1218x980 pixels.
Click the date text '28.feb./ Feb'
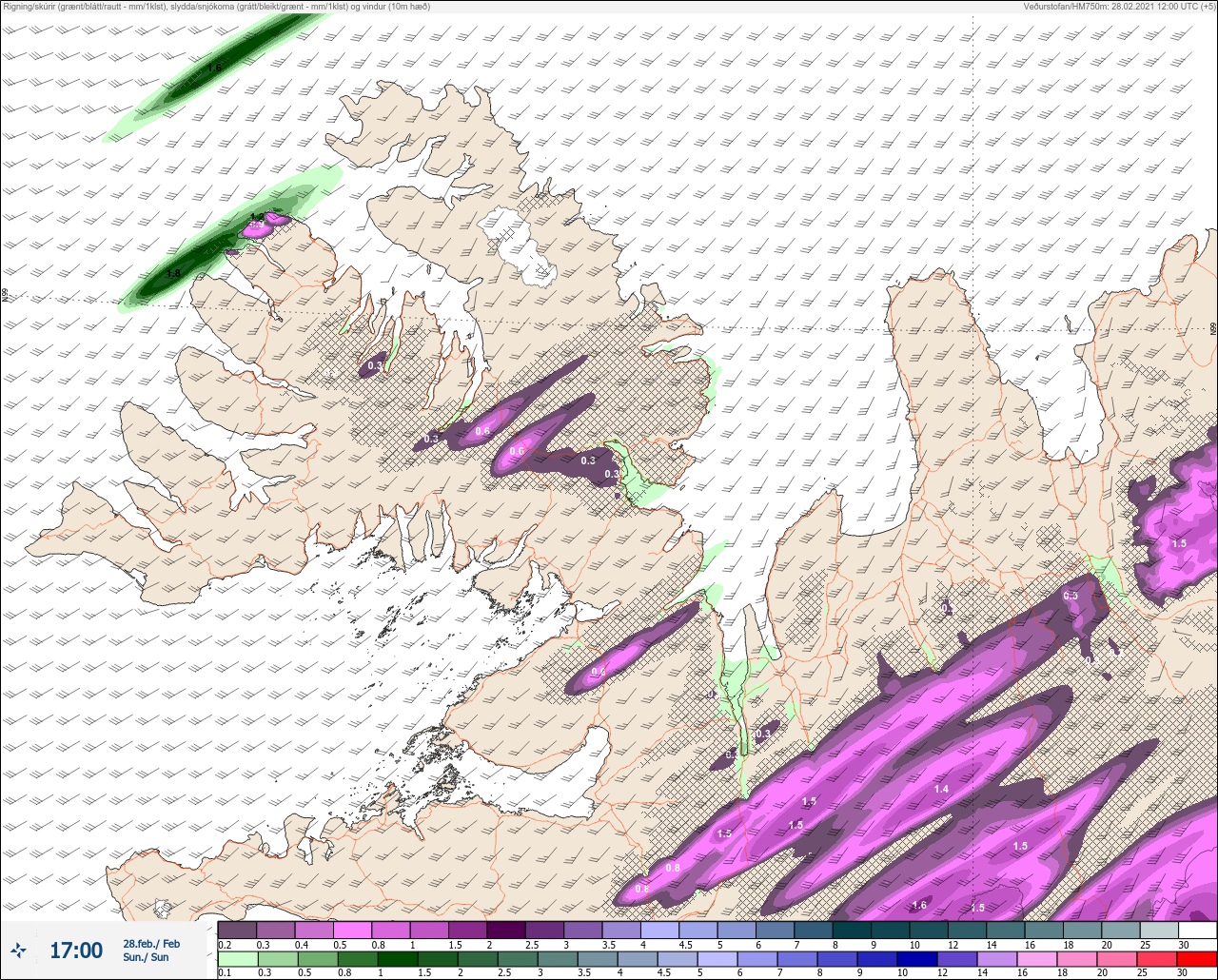click(x=151, y=944)
